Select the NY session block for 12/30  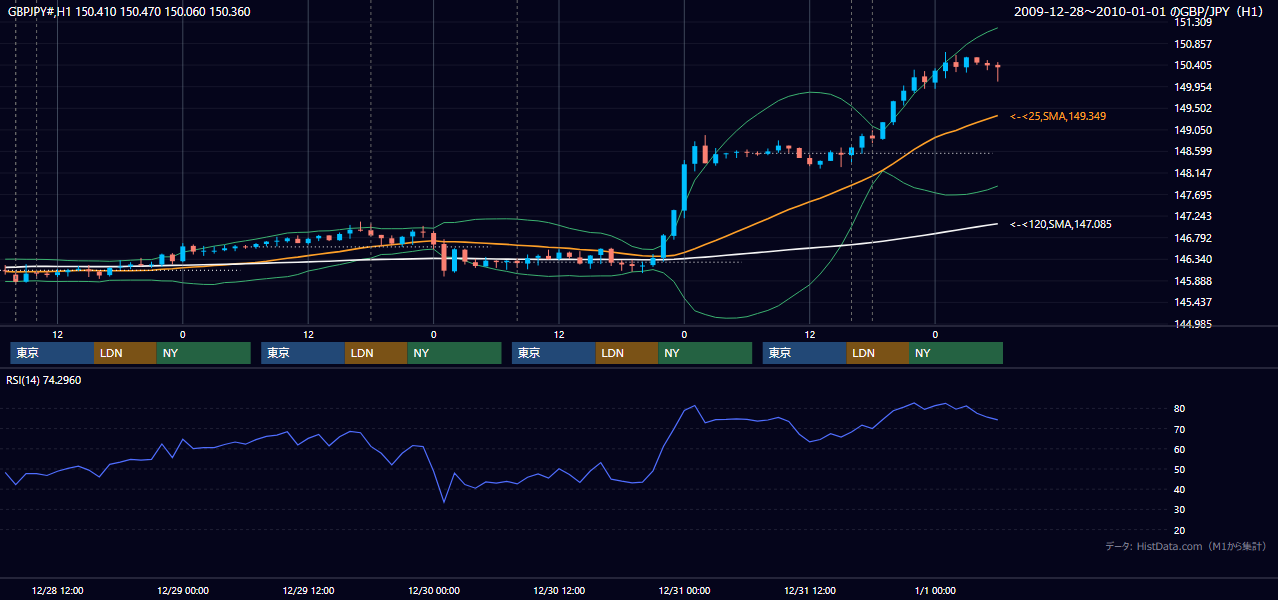[x=705, y=353]
